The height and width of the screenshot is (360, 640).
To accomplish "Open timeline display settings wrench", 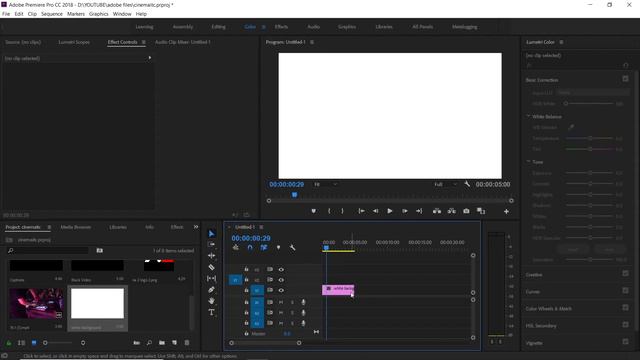I will pyautogui.click(x=292, y=247).
